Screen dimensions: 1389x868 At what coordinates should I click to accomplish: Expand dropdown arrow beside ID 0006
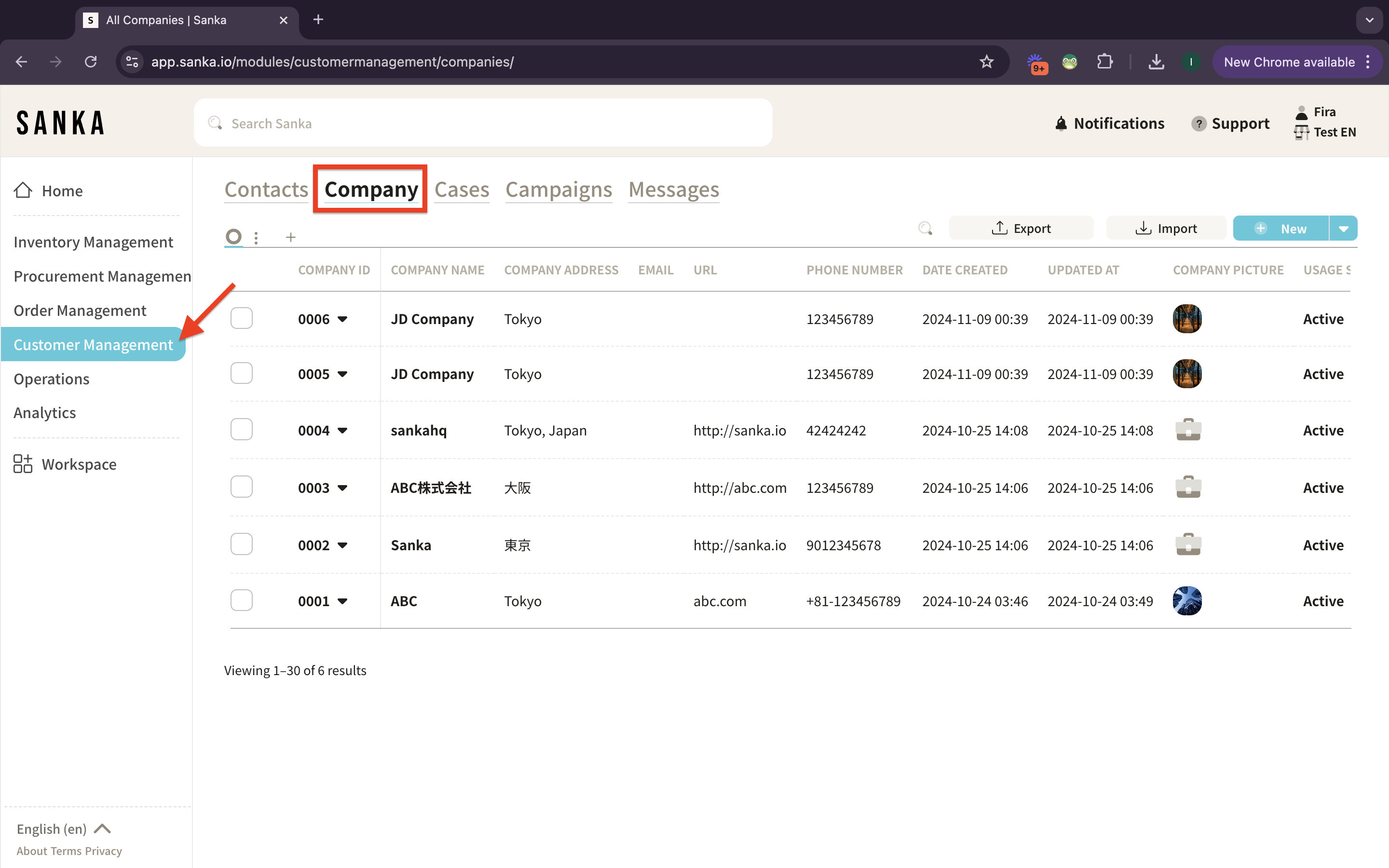[342, 319]
